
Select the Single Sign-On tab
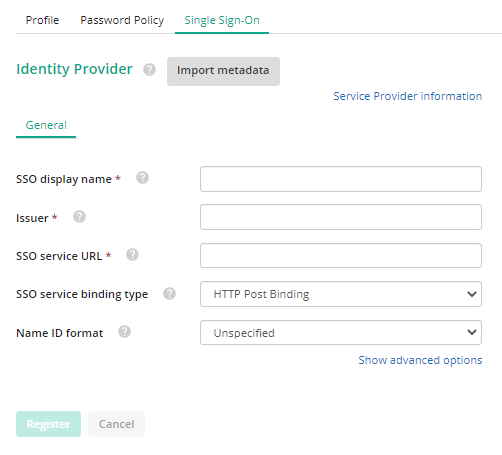click(x=222, y=20)
